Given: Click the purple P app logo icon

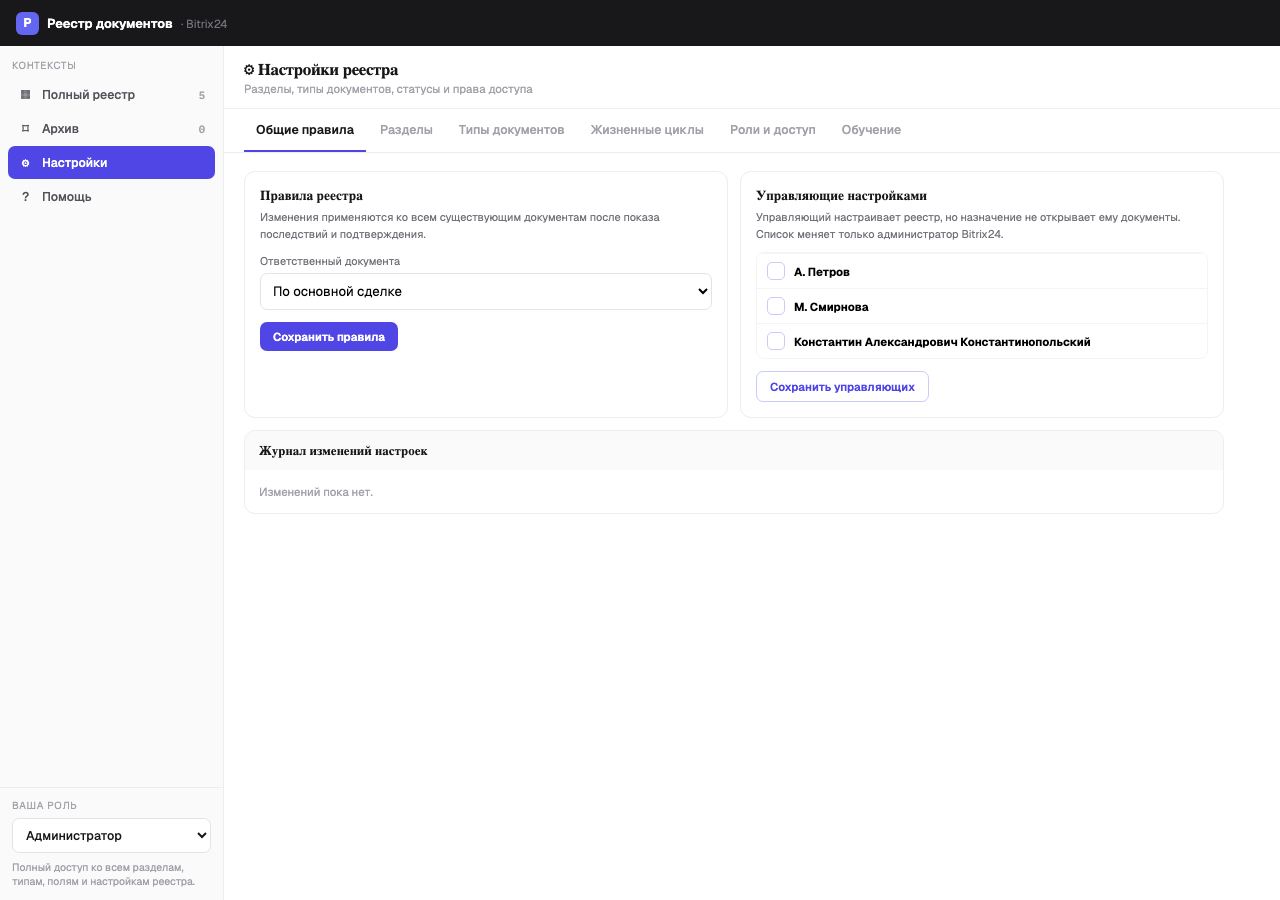Looking at the screenshot, I should click(x=27, y=23).
